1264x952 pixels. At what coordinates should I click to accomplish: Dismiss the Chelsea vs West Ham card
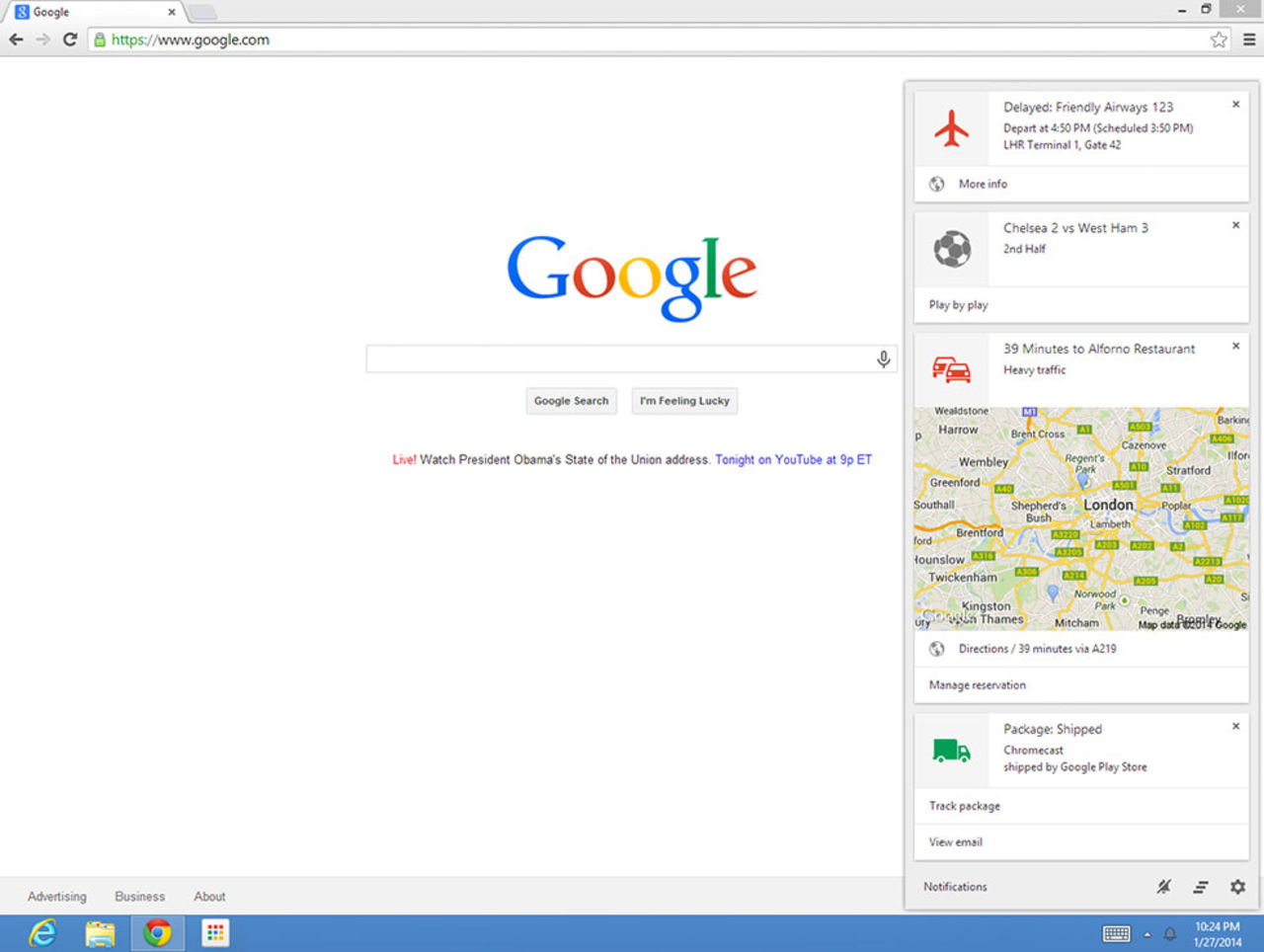point(1235,225)
